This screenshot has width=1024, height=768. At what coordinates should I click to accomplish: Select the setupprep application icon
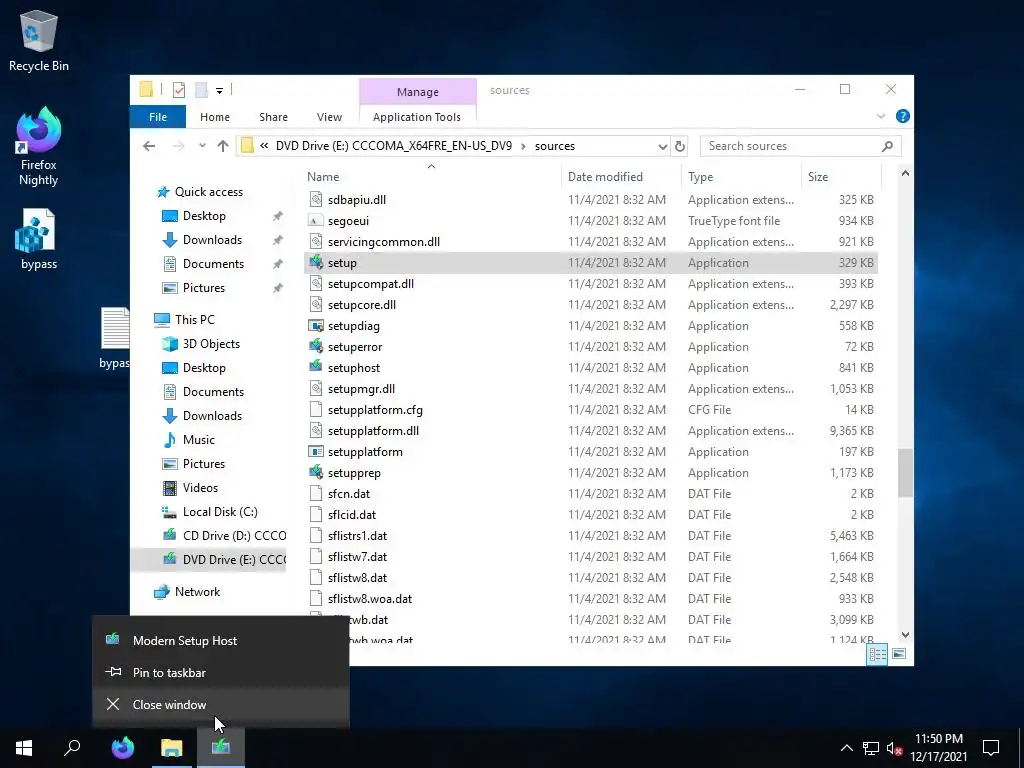[x=316, y=472]
